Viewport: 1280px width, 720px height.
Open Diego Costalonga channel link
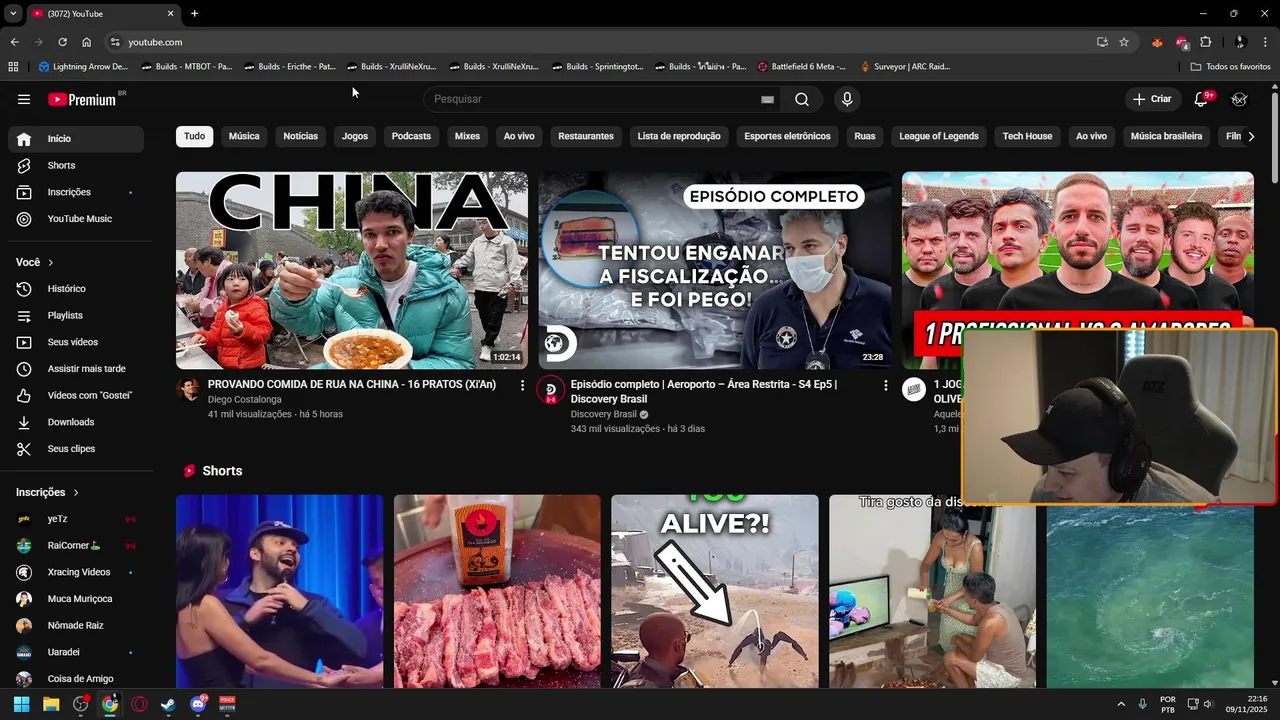(245, 399)
